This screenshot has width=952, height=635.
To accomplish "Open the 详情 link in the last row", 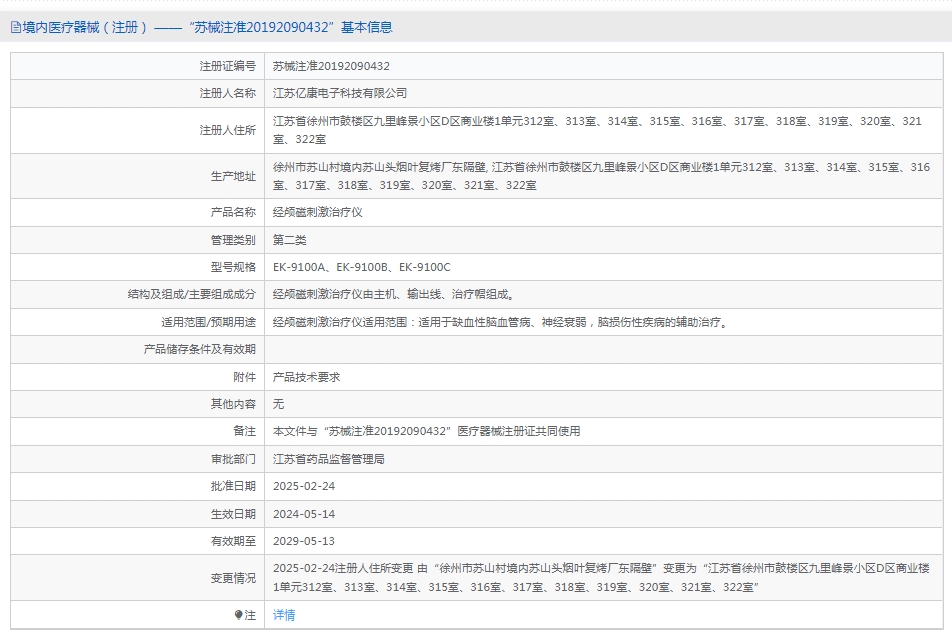I will [284, 615].
